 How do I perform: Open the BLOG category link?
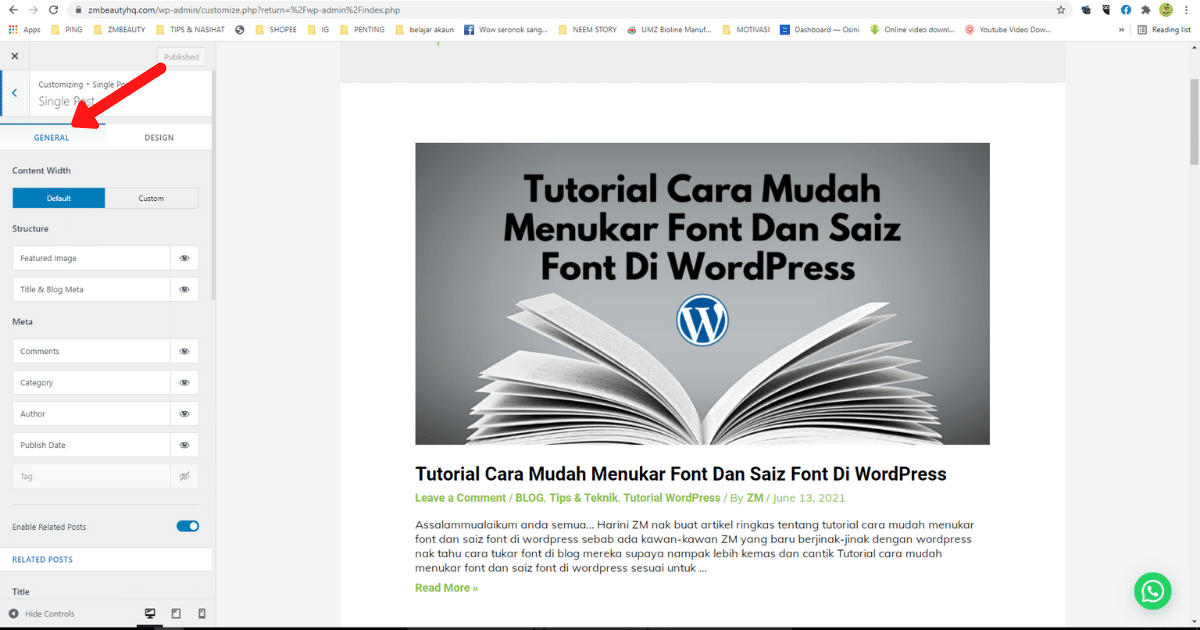(529, 497)
